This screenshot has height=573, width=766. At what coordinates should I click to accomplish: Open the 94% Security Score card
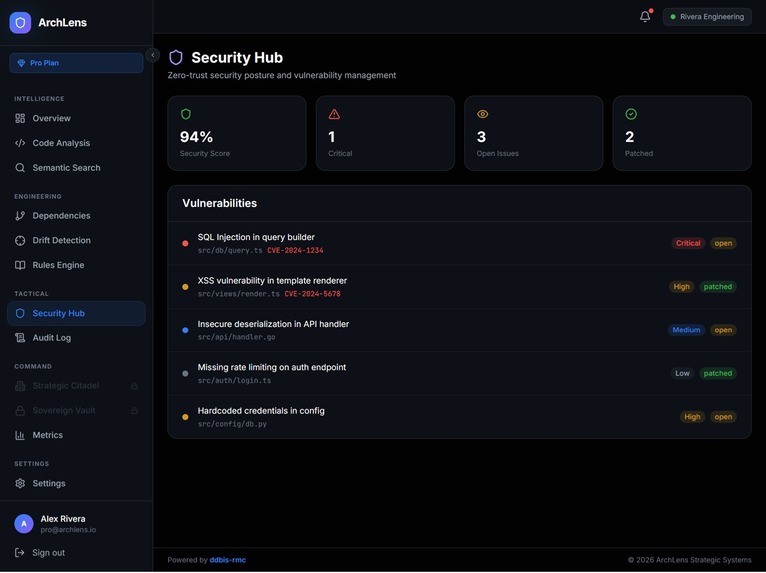(237, 133)
